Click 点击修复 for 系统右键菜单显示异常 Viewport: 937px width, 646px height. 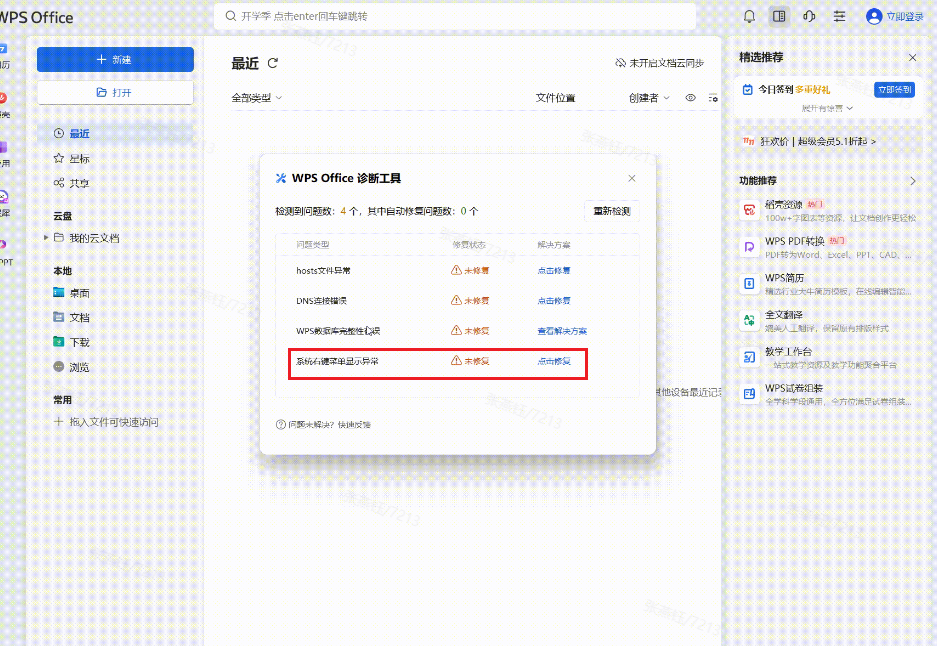[x=554, y=361]
